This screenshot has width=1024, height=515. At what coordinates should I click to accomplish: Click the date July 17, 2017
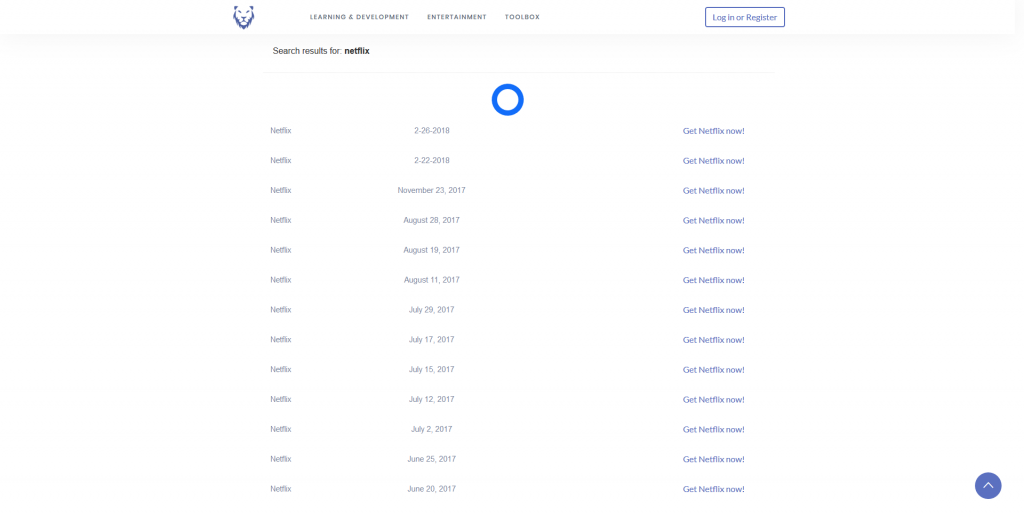[432, 340]
